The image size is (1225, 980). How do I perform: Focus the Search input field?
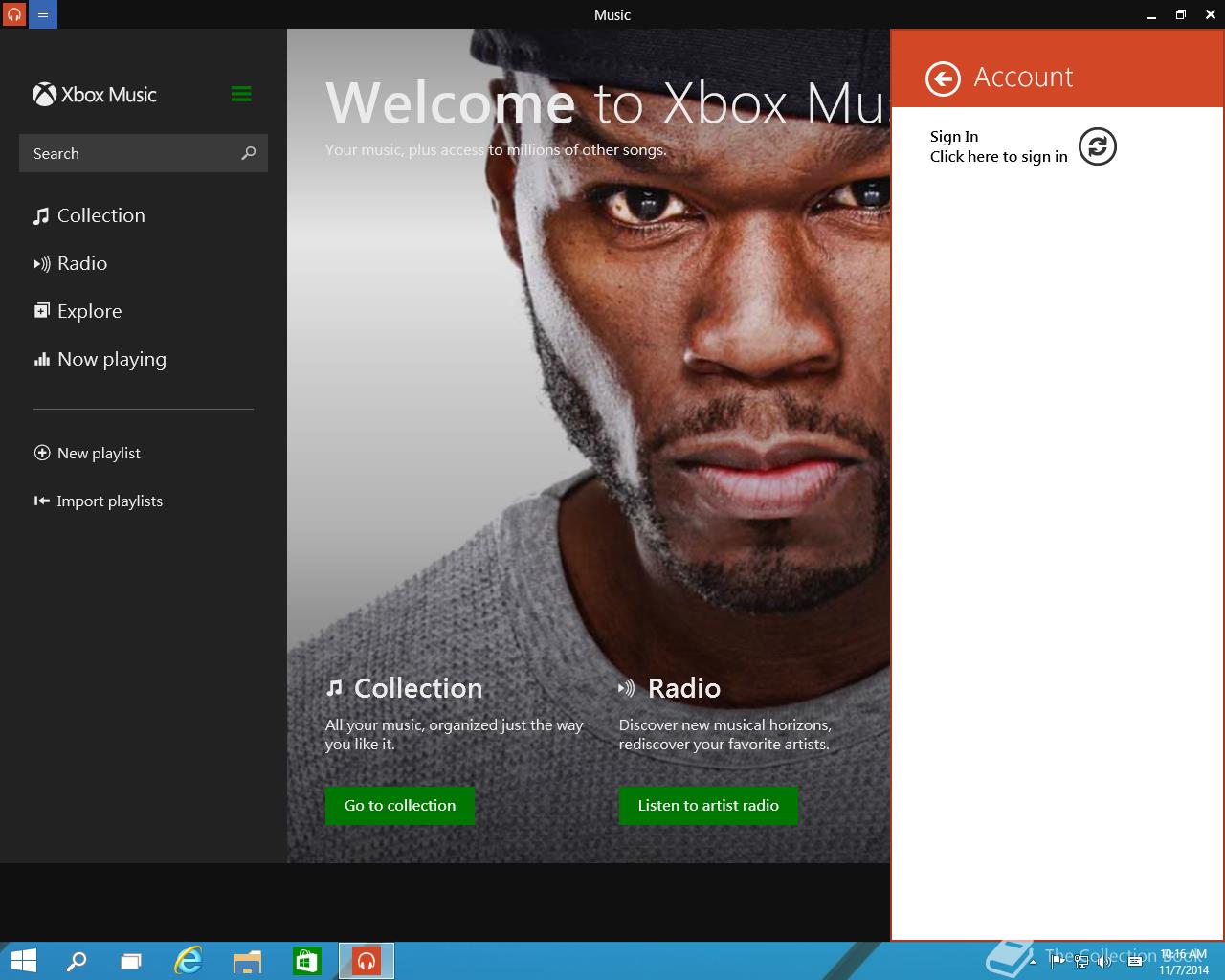144,153
